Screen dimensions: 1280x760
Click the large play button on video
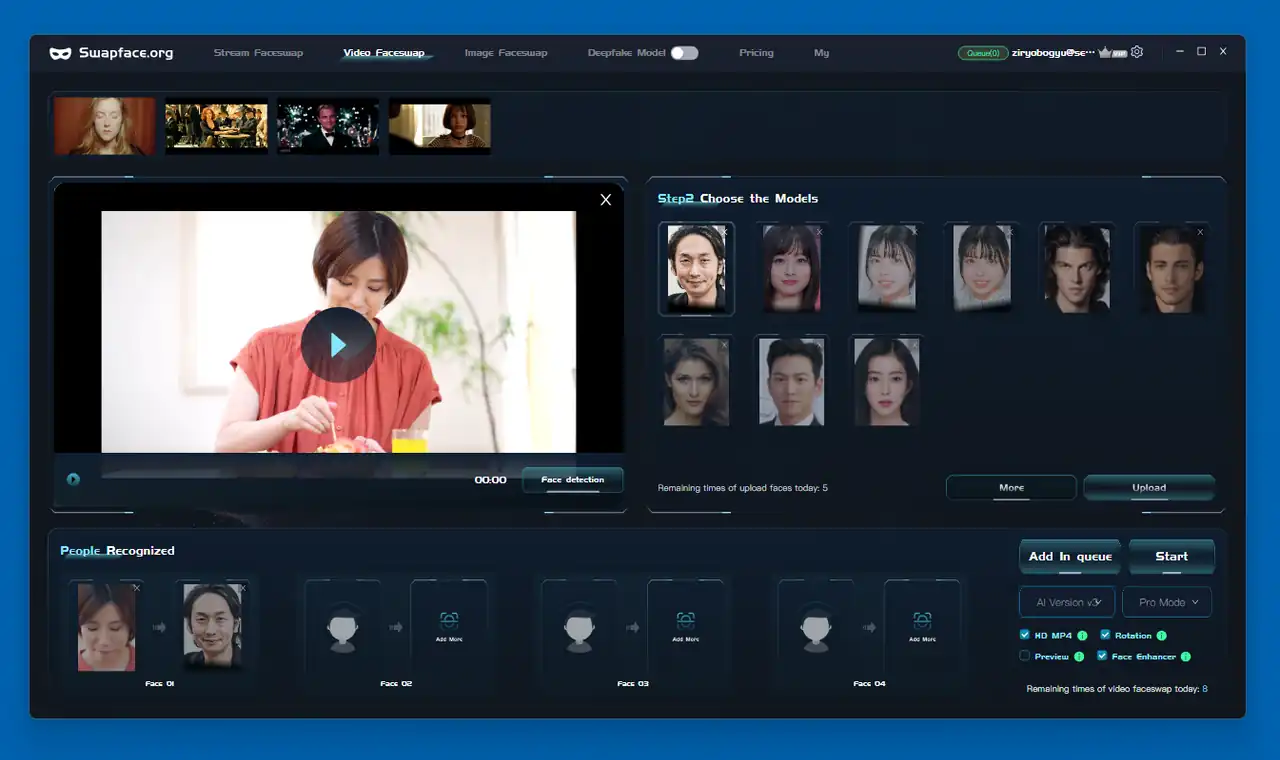pos(338,345)
